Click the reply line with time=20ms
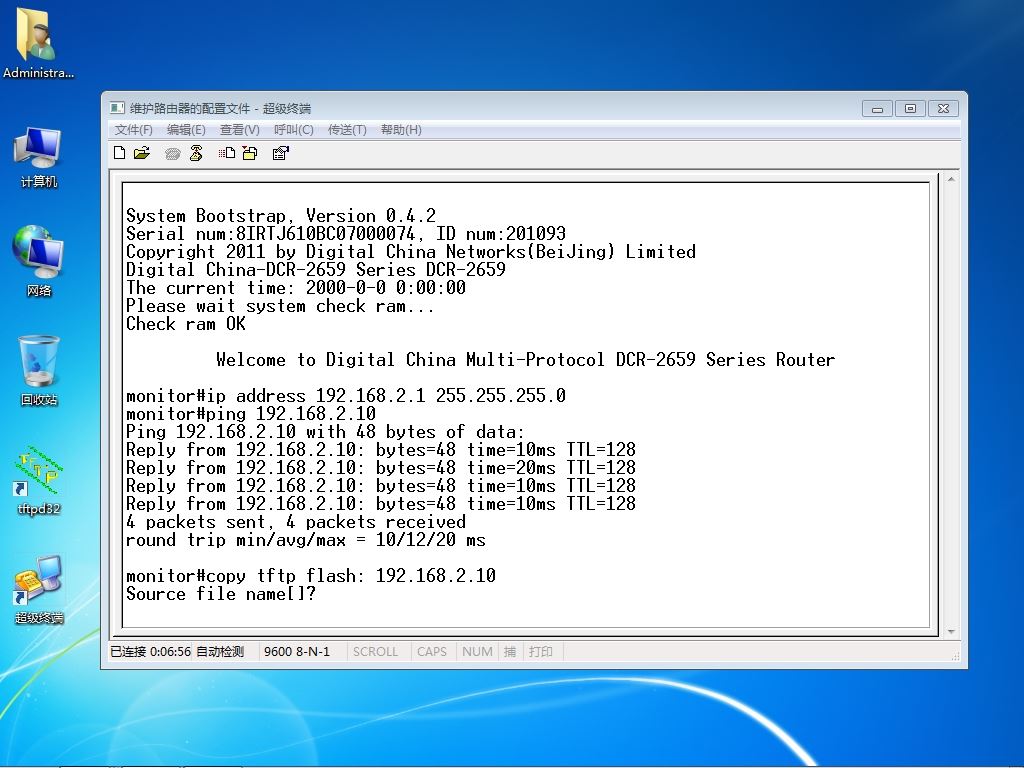 point(381,468)
